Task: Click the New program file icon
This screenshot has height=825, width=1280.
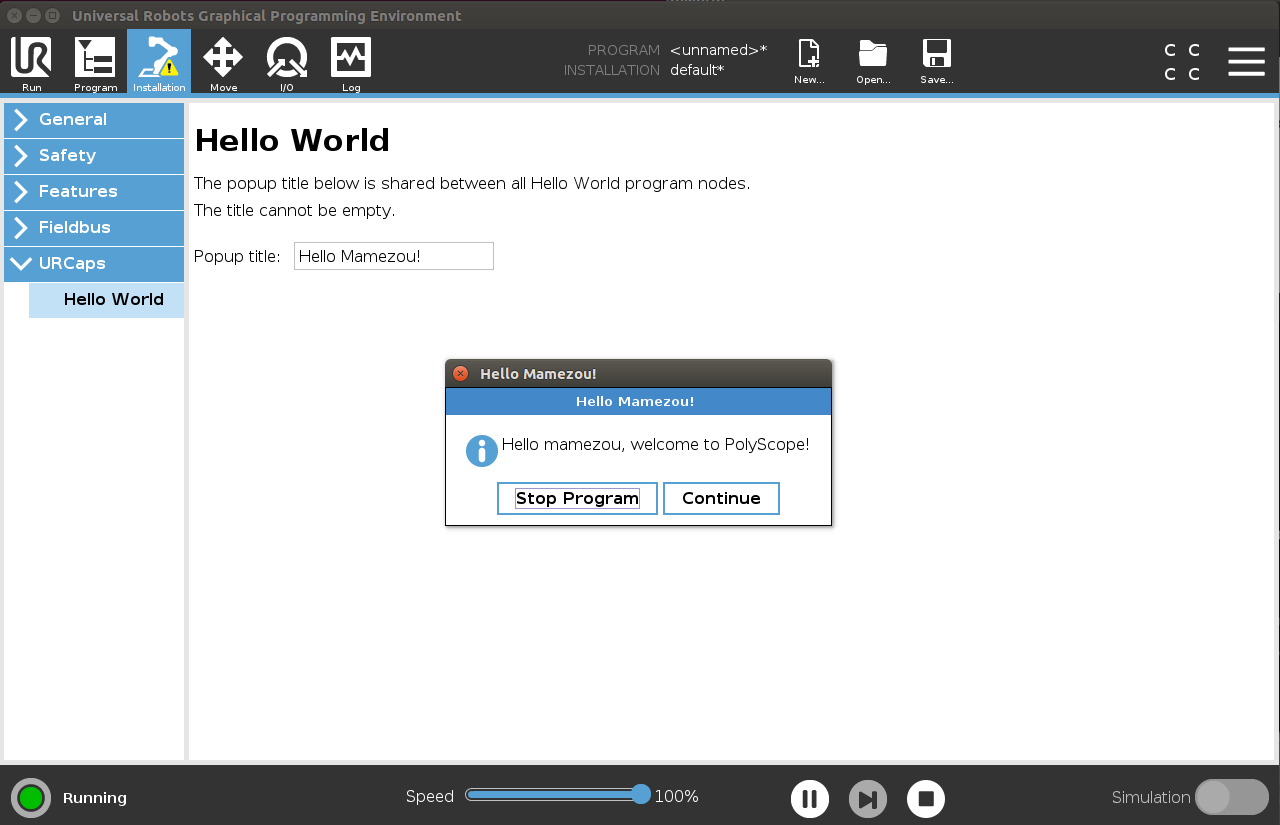Action: coord(809,56)
